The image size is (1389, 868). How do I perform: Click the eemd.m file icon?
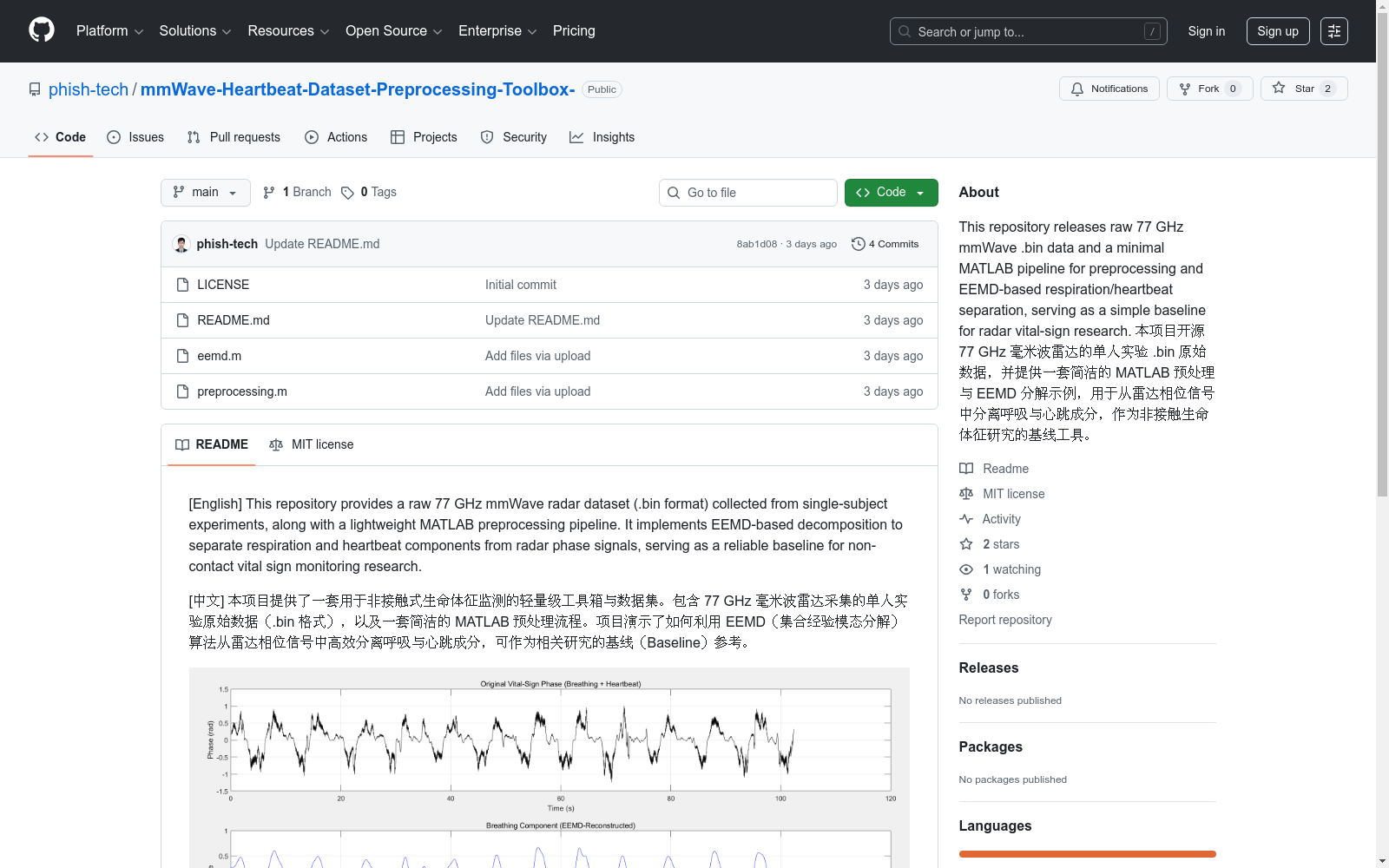click(182, 356)
